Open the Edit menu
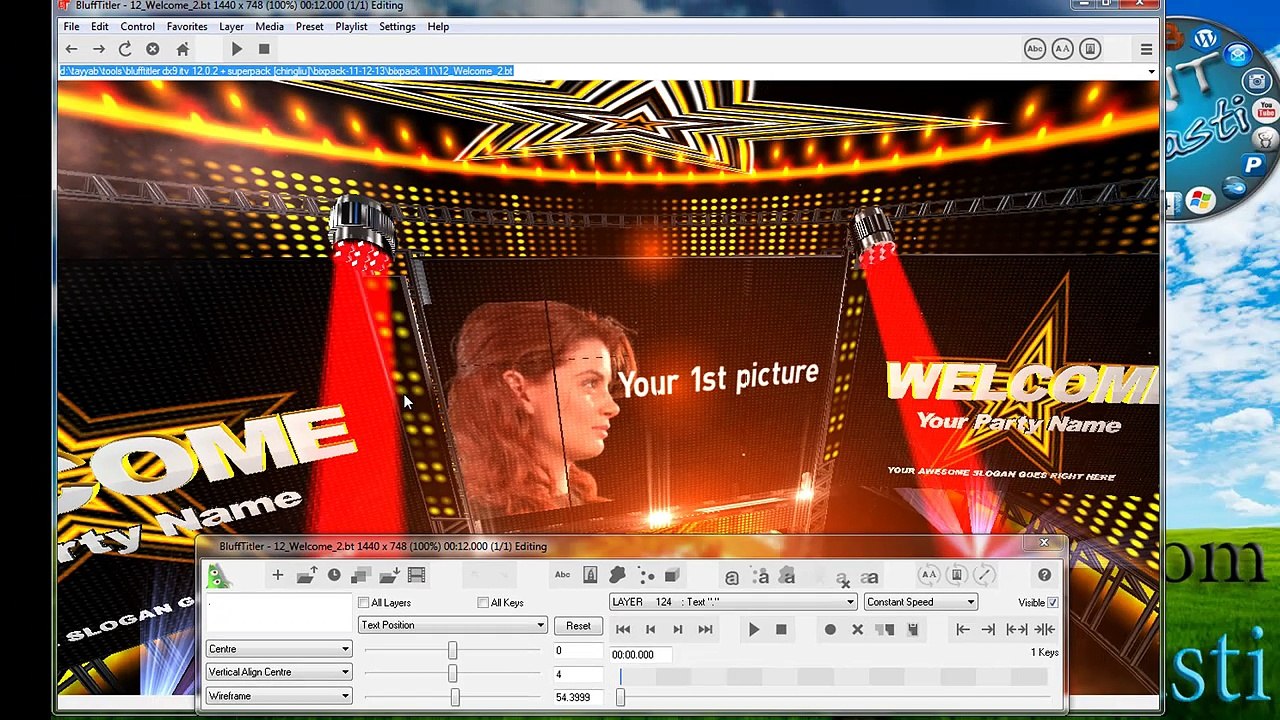Screen dimensions: 1280x720 (x=100, y=27)
